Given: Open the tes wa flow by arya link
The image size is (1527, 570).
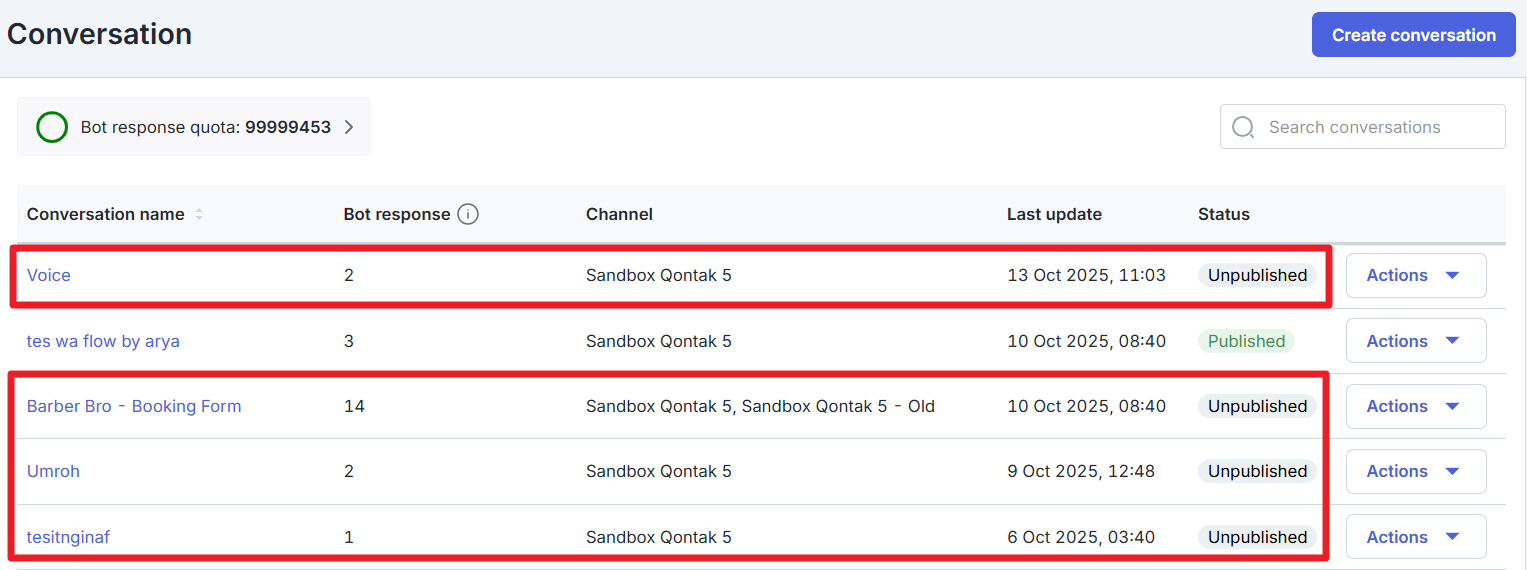Looking at the screenshot, I should click(x=103, y=341).
